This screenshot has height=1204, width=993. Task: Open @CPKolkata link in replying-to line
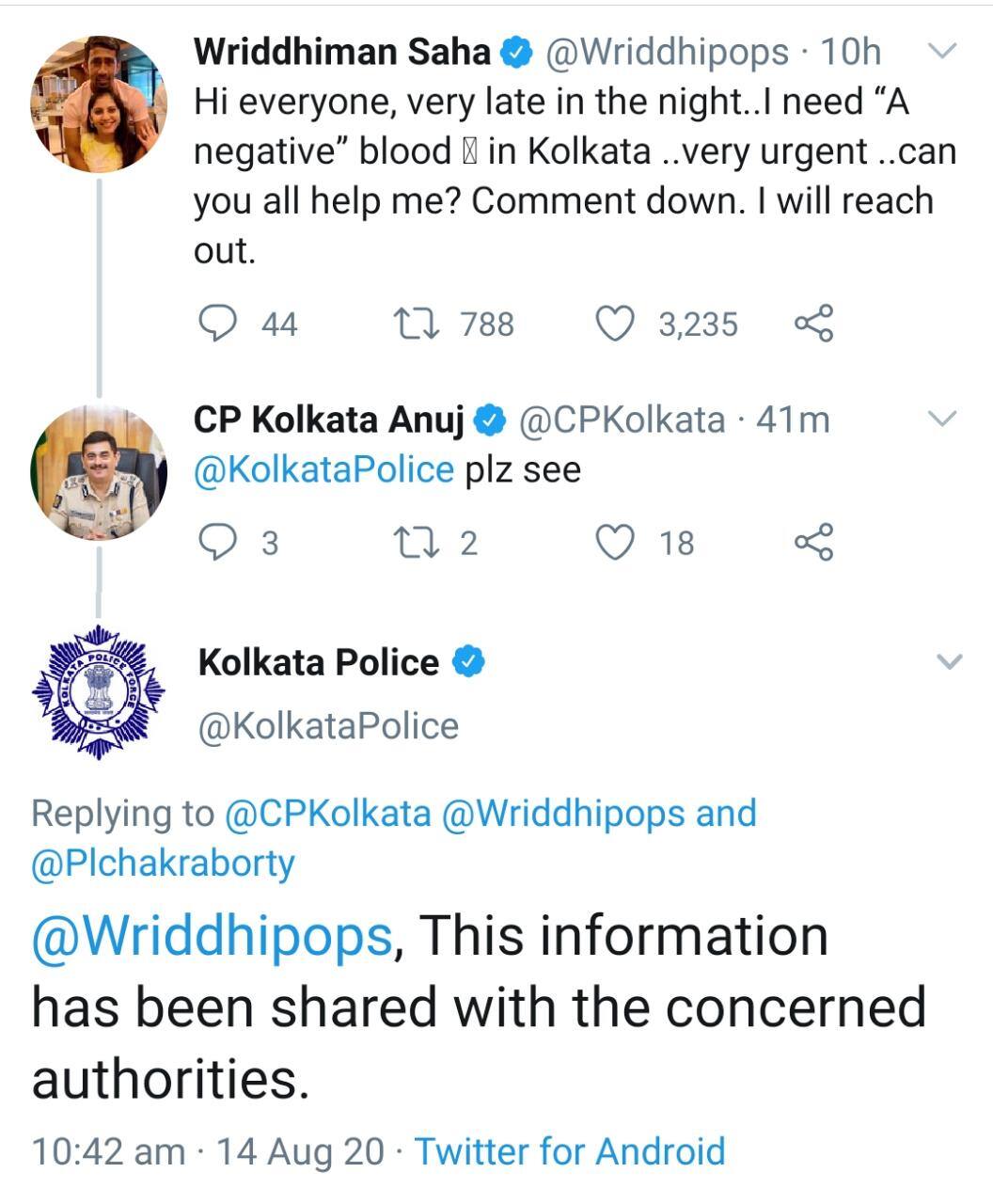point(327,813)
